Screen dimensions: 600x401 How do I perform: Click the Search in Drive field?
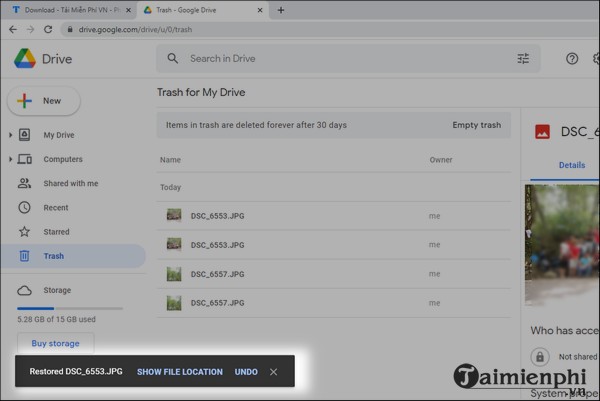point(348,59)
